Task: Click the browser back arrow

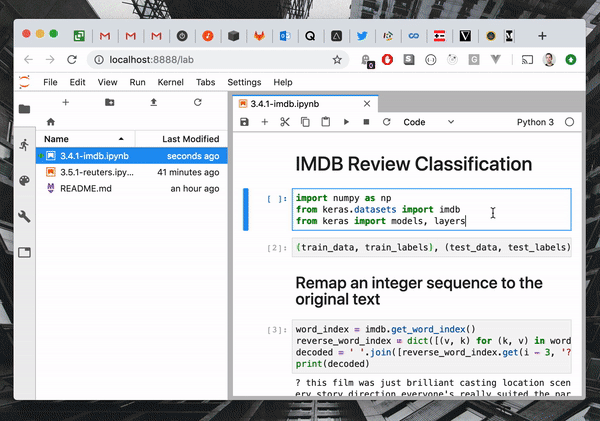Action: pyautogui.click(x=28, y=60)
